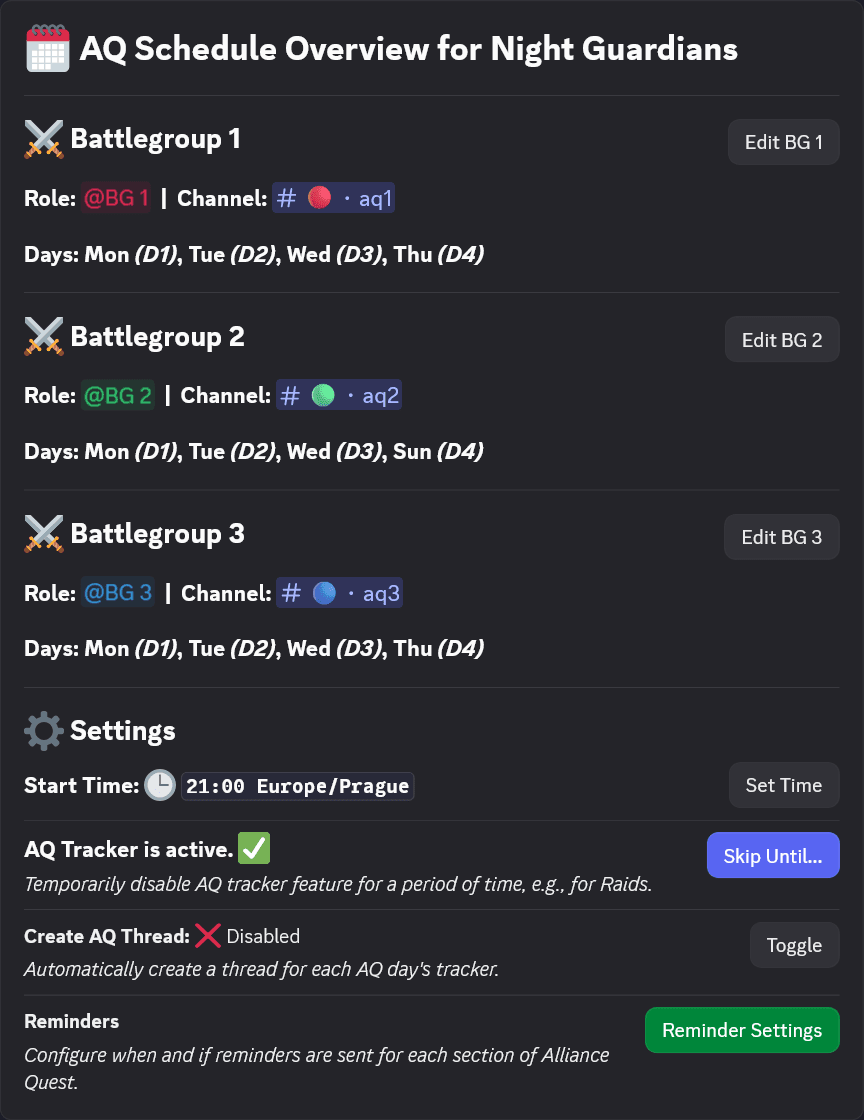
Task: Click the Skip Until... button
Action: 773,855
